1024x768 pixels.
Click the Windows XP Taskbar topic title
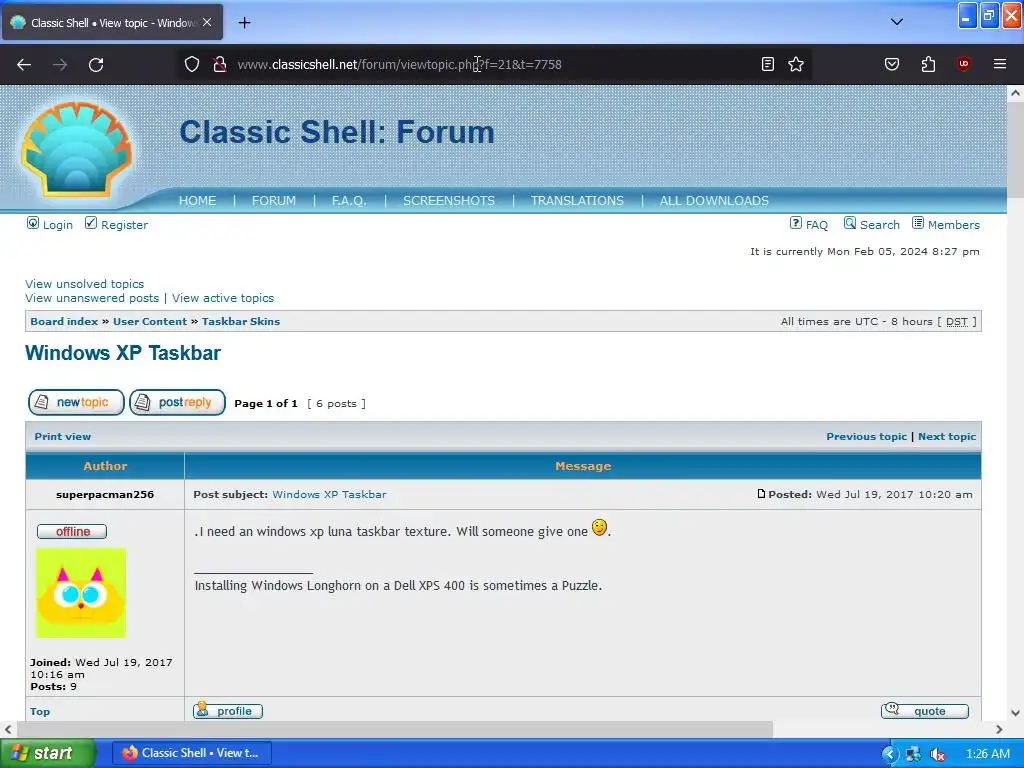[123, 353]
